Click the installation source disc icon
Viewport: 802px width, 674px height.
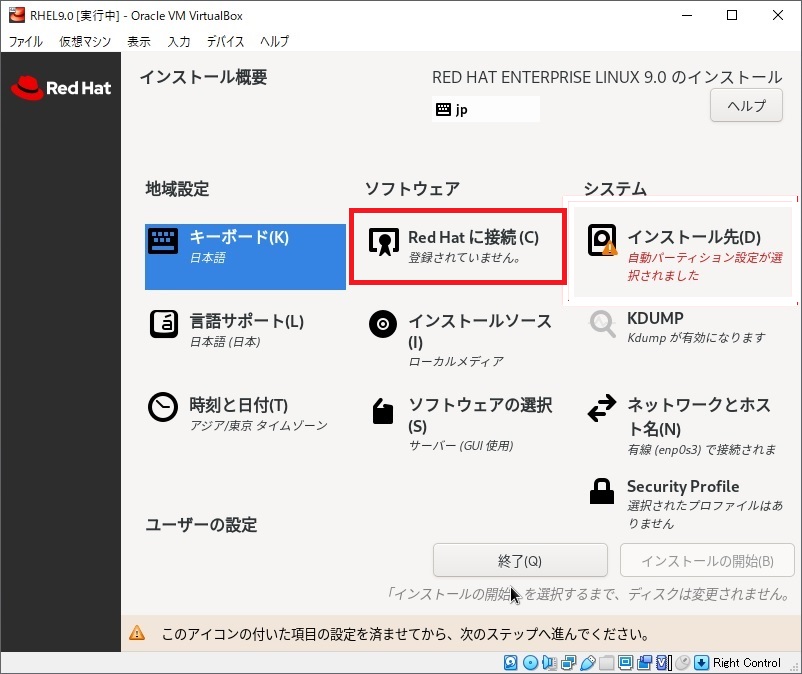(383, 324)
